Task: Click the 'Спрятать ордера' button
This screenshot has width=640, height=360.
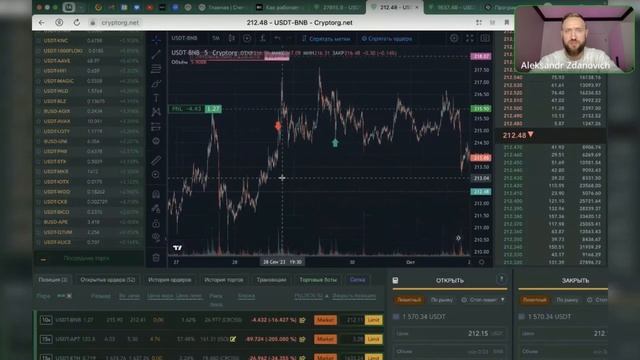Action: pos(387,39)
